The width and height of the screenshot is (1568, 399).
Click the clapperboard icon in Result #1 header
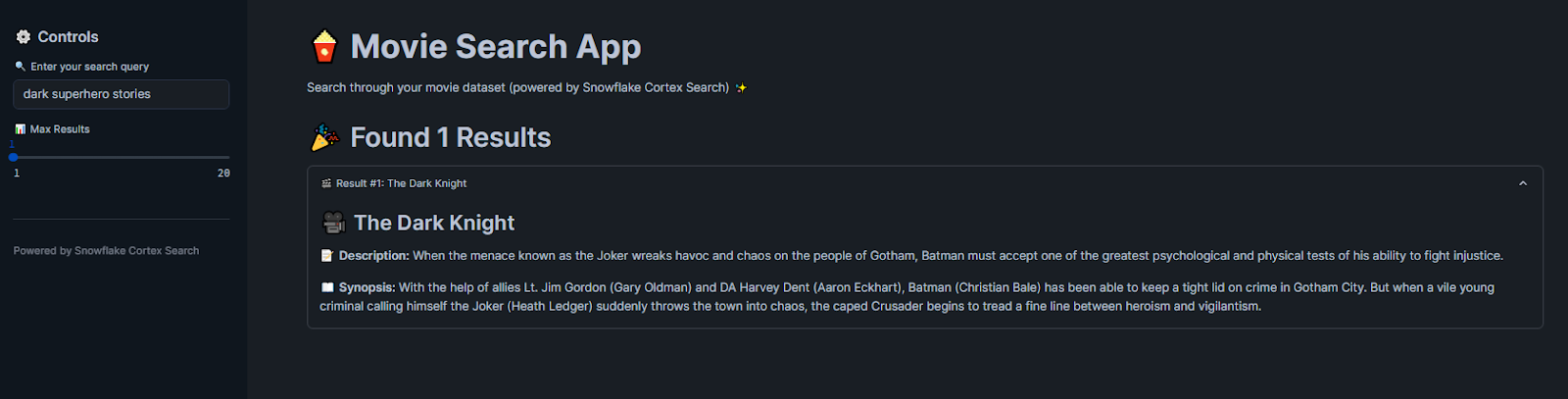coord(326,183)
